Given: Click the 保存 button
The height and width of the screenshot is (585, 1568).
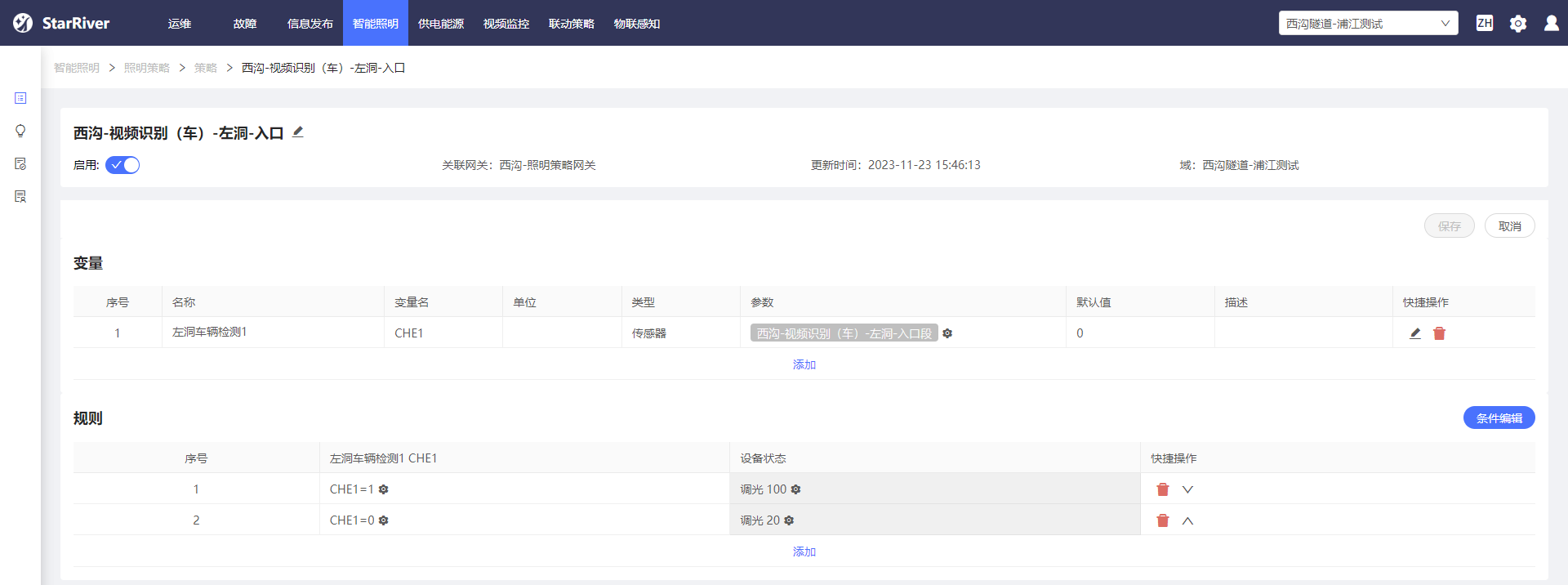Looking at the screenshot, I should (1450, 226).
